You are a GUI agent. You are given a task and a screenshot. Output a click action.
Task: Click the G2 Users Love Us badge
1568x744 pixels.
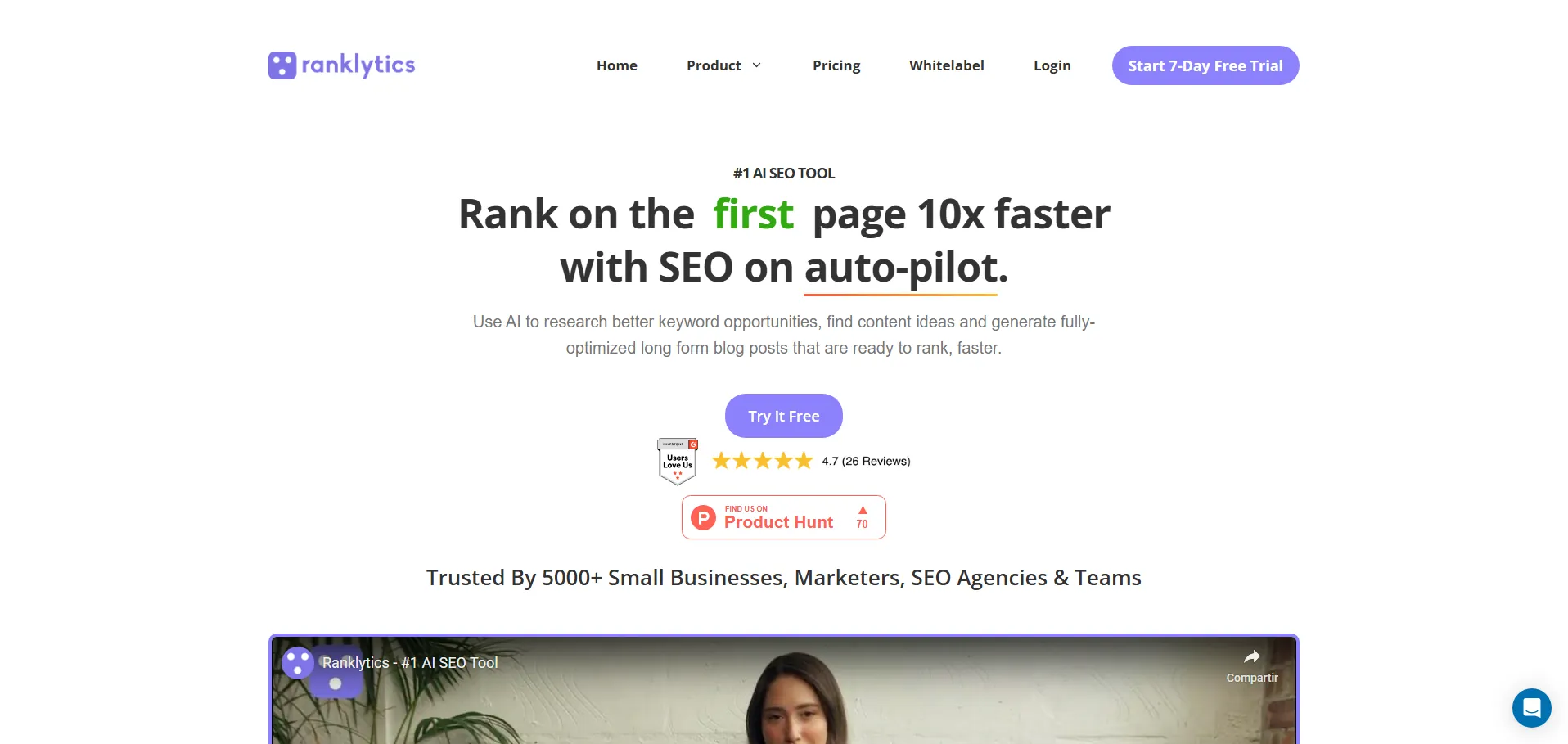678,462
